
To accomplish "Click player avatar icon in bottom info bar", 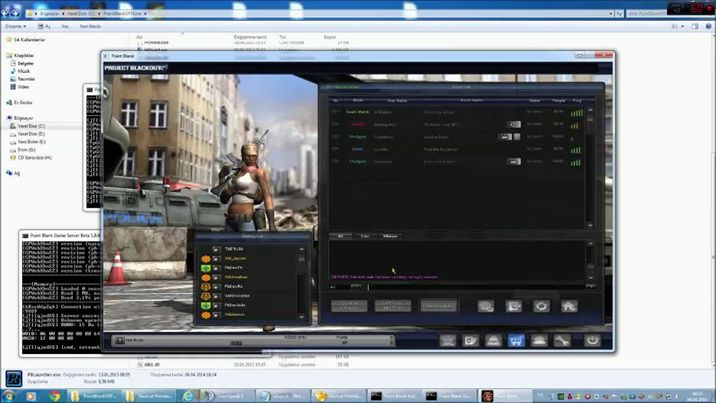I will (x=120, y=340).
